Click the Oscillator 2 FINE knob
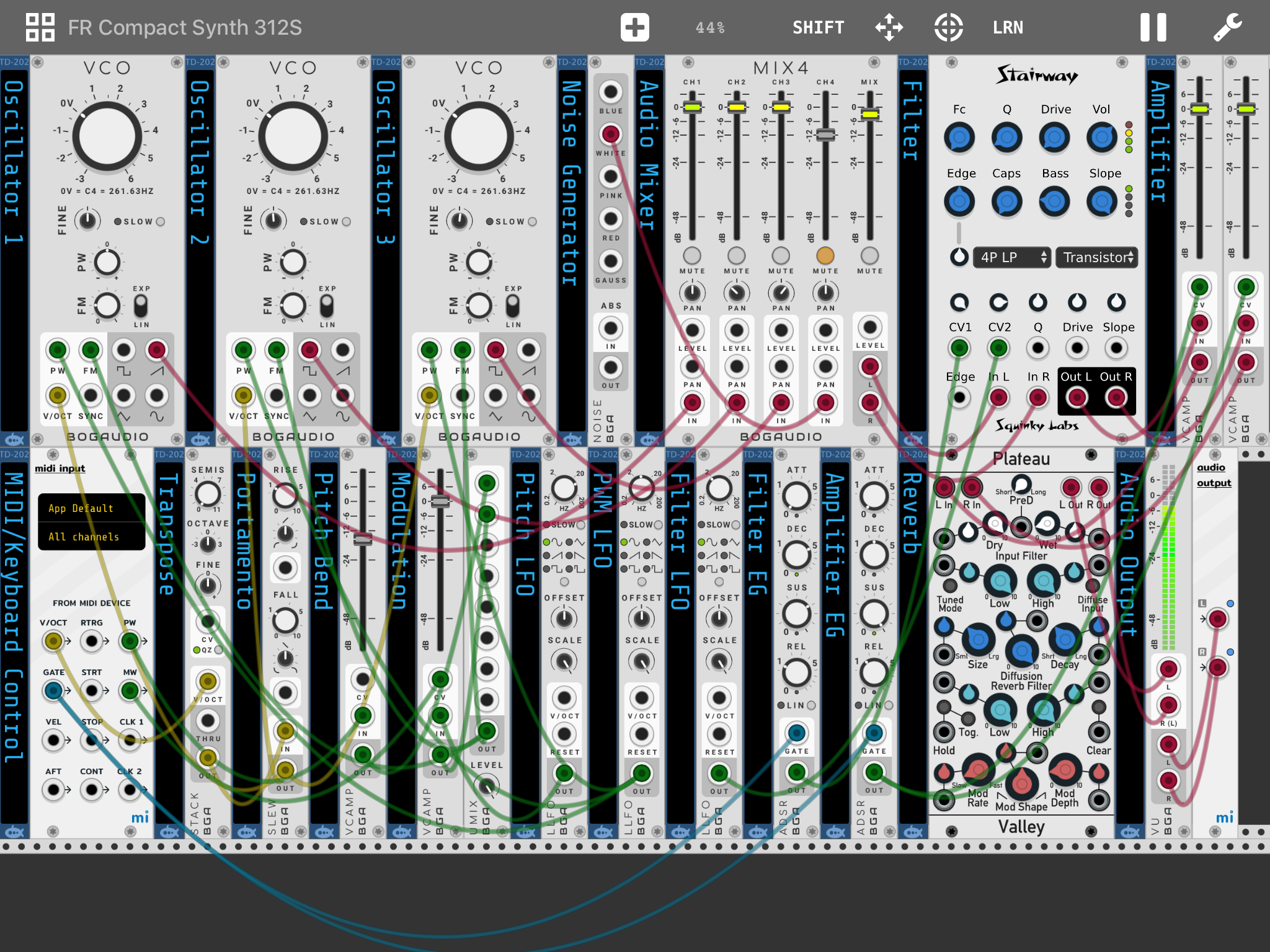Screen dimensions: 1270x952 click(x=273, y=220)
